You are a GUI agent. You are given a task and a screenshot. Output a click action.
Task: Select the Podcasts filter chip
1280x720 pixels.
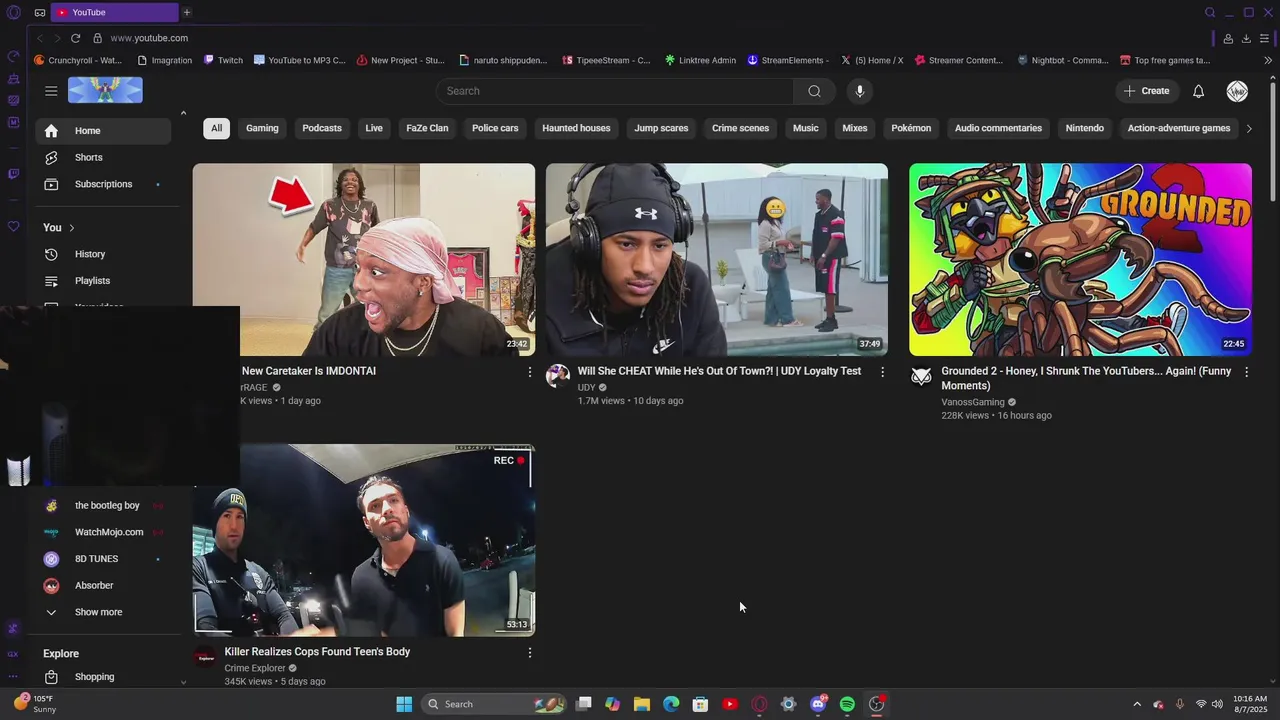tap(322, 128)
